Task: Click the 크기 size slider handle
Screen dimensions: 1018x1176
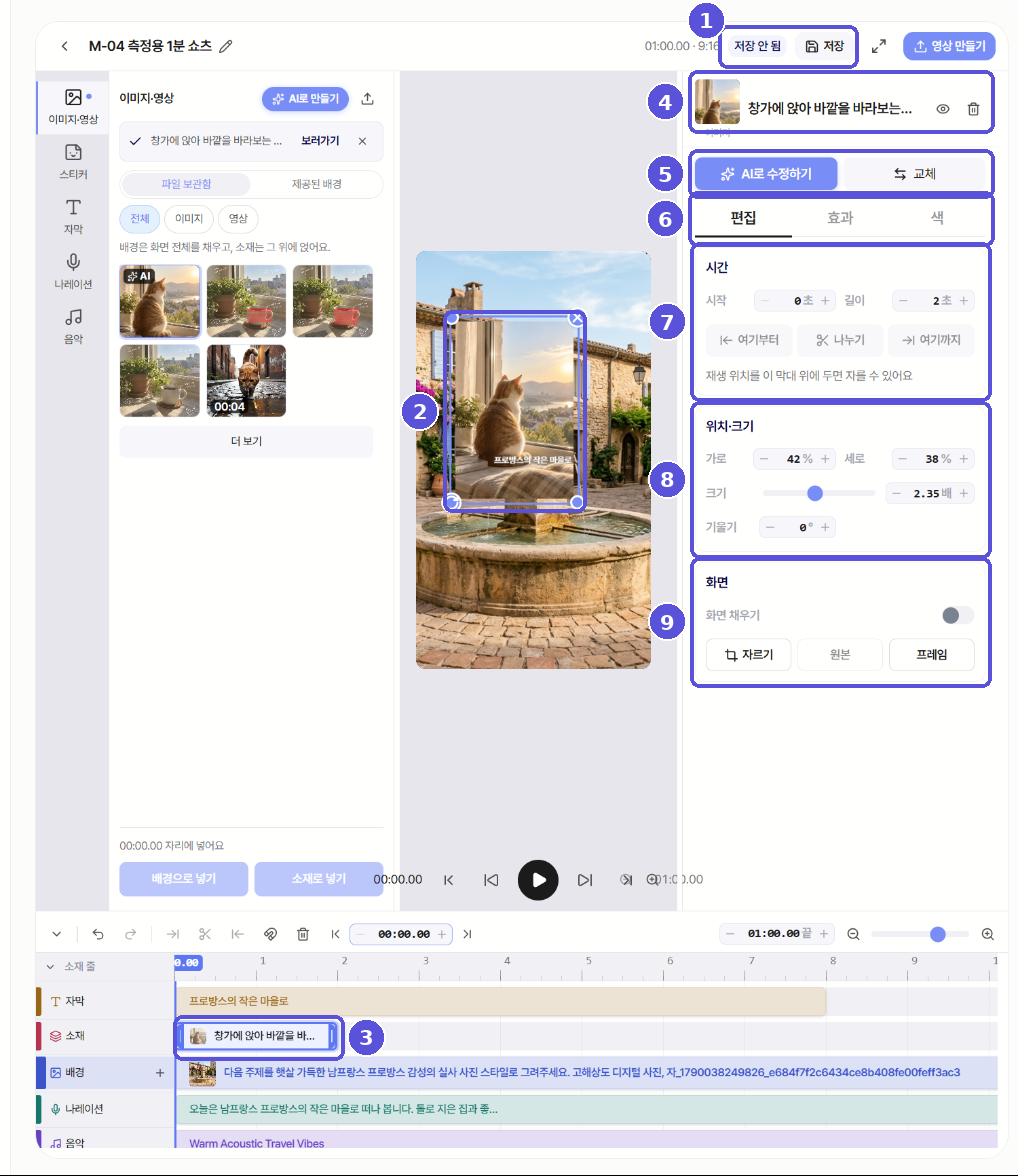Action: tap(815, 493)
